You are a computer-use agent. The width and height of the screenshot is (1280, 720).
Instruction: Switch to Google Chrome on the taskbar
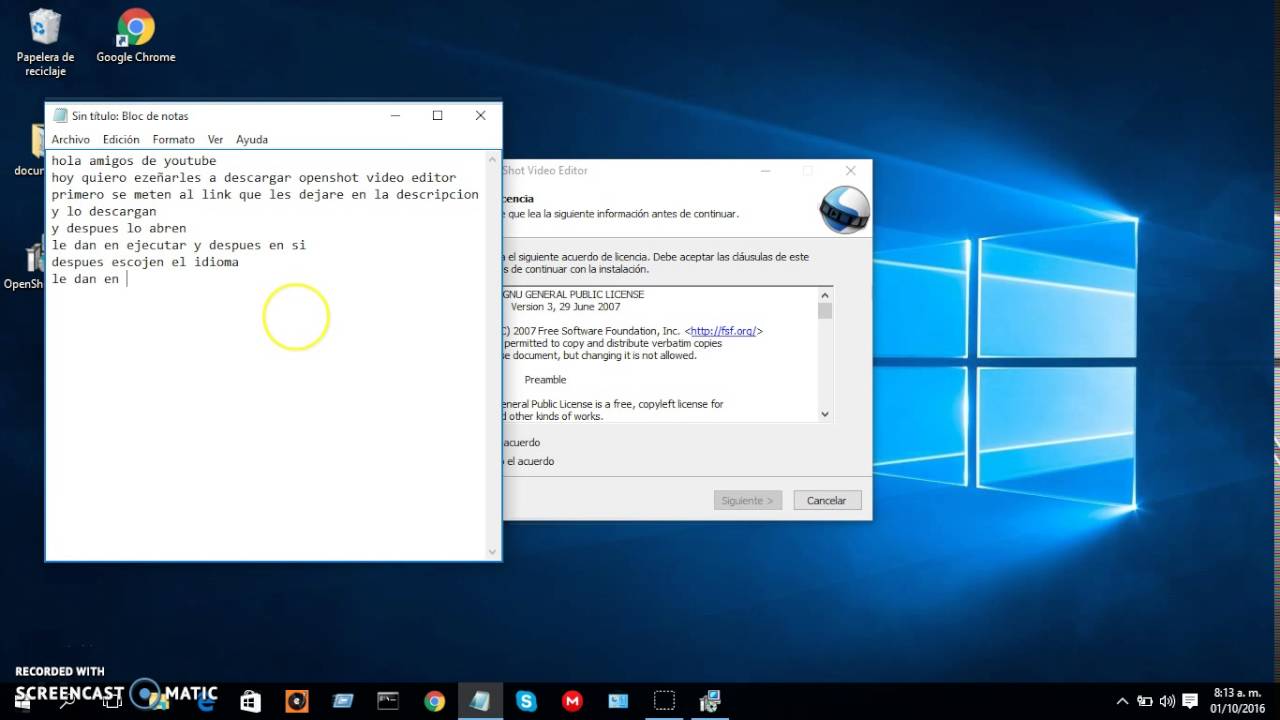tap(434, 700)
